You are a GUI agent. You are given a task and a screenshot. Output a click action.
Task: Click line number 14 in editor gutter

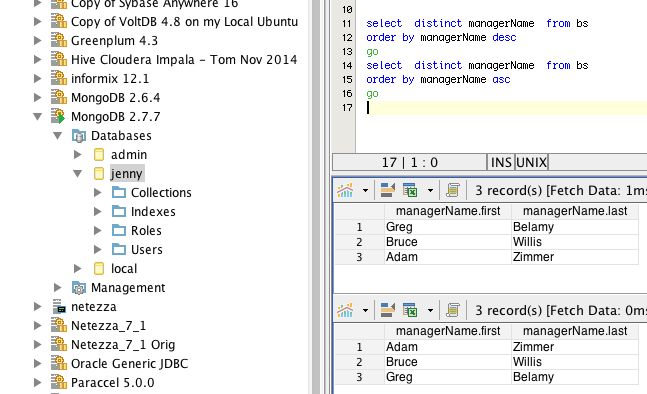pyautogui.click(x=347, y=66)
